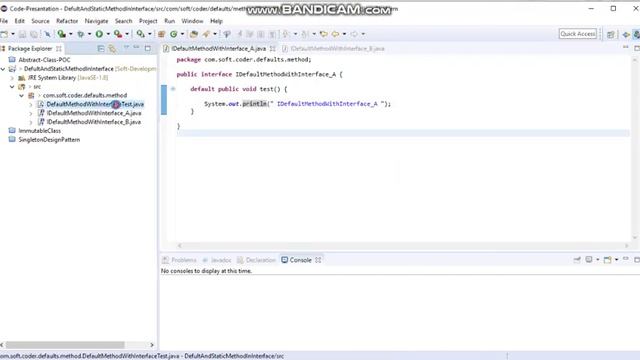Image resolution: width=640 pixels, height=360 pixels.
Task: Expand the JRE System Library node
Action: point(12,78)
